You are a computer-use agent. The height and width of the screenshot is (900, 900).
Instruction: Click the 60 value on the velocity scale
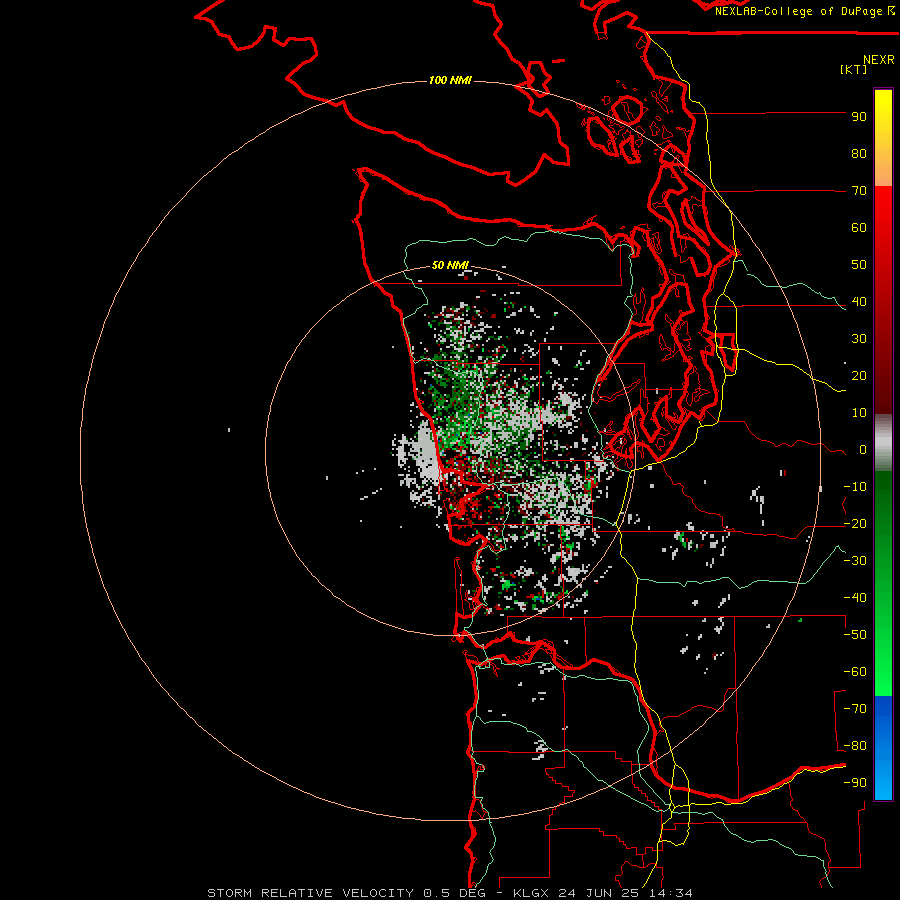pyautogui.click(x=859, y=228)
